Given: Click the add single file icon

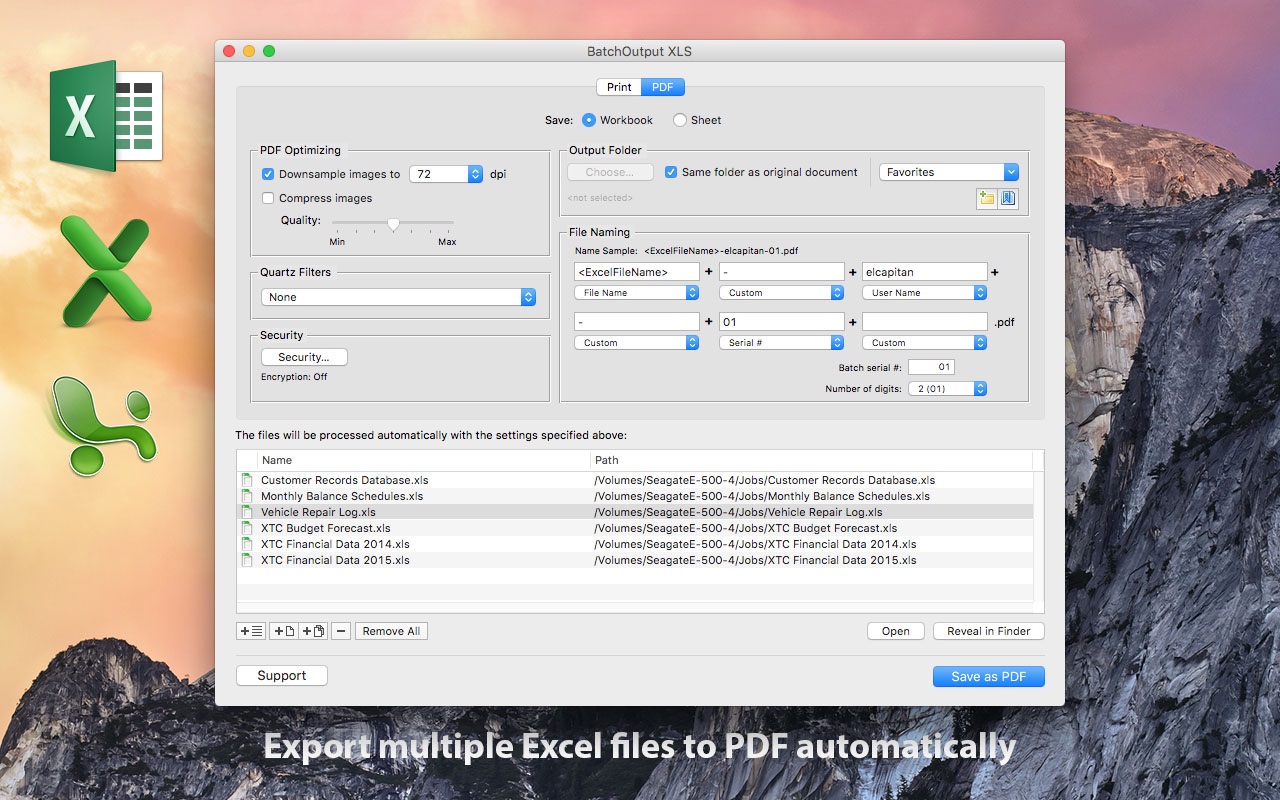Looking at the screenshot, I should point(284,631).
